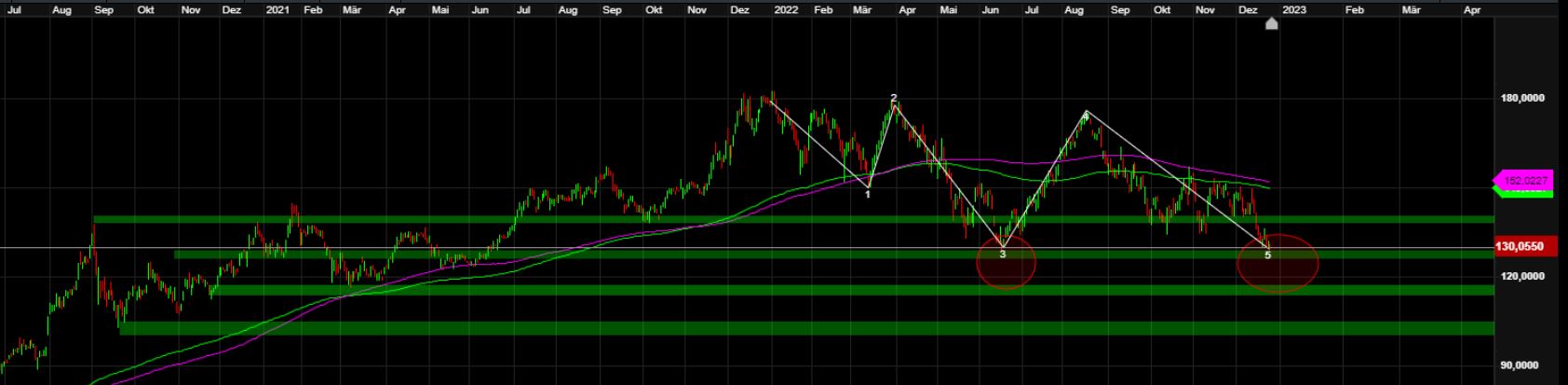
Task: Click the 120,0000 price axis label
Action: click(x=1522, y=276)
